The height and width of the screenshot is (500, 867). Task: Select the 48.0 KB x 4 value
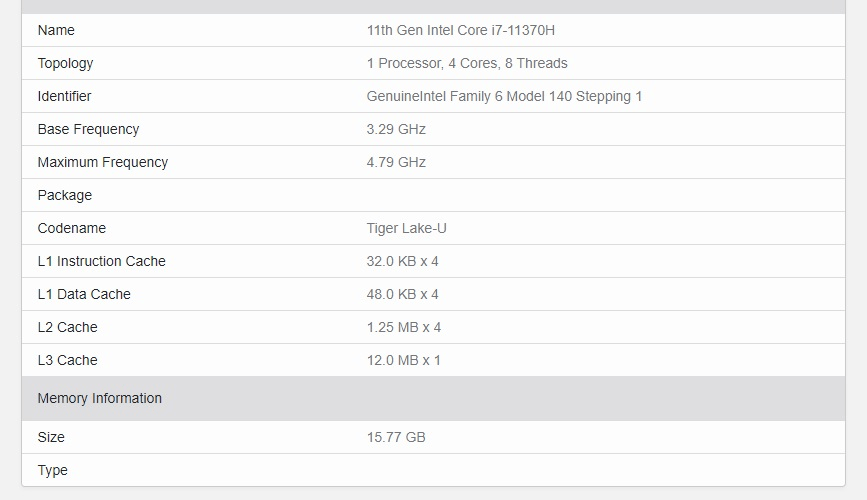click(x=402, y=294)
